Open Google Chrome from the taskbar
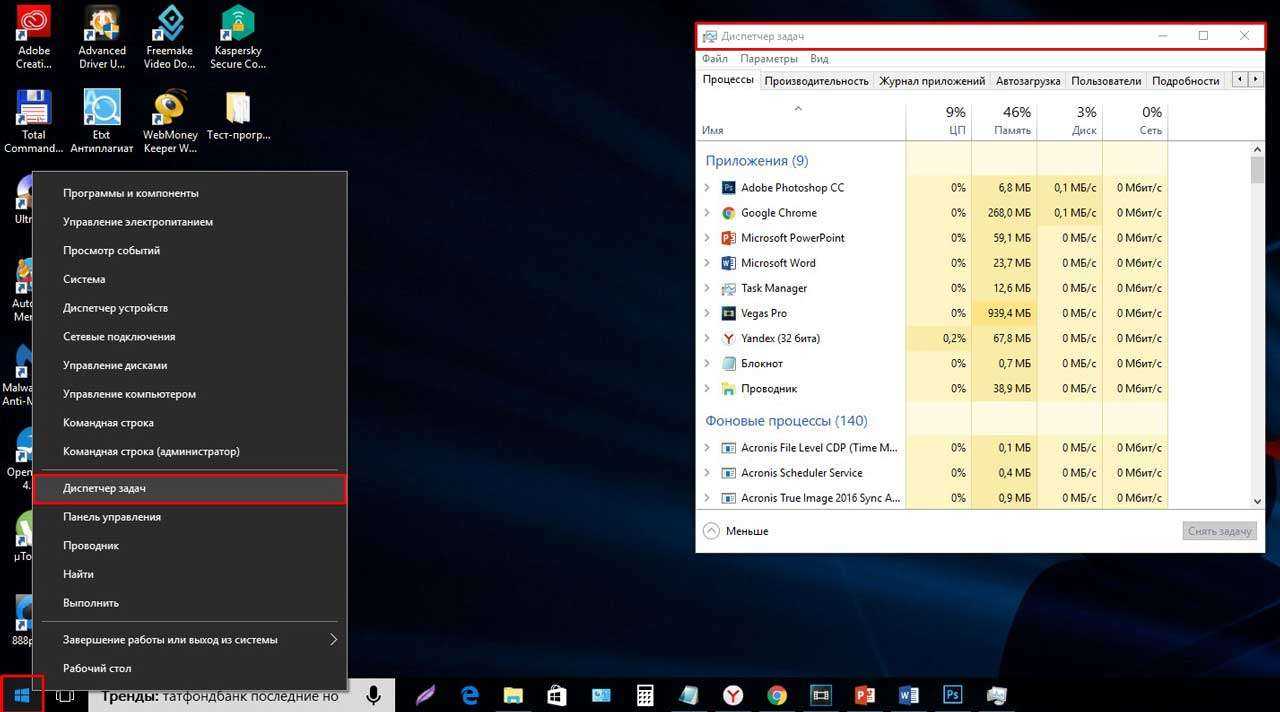Screen dimensions: 1280x712 tap(777, 695)
